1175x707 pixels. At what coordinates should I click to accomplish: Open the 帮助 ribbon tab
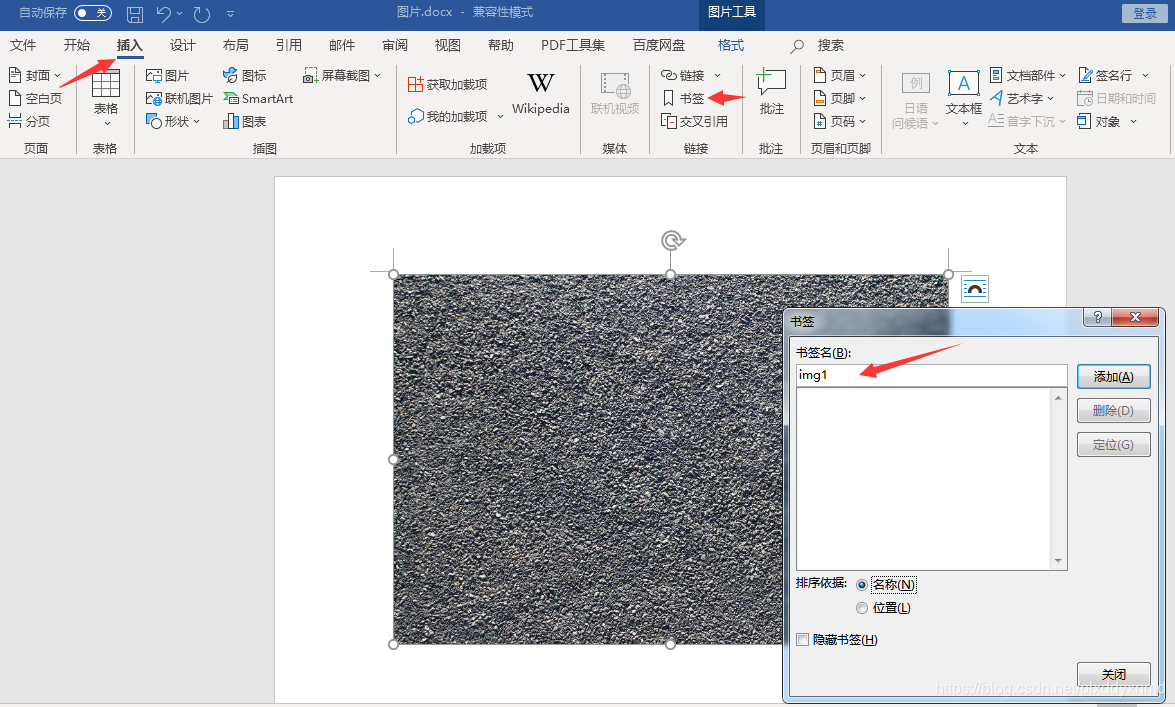501,45
